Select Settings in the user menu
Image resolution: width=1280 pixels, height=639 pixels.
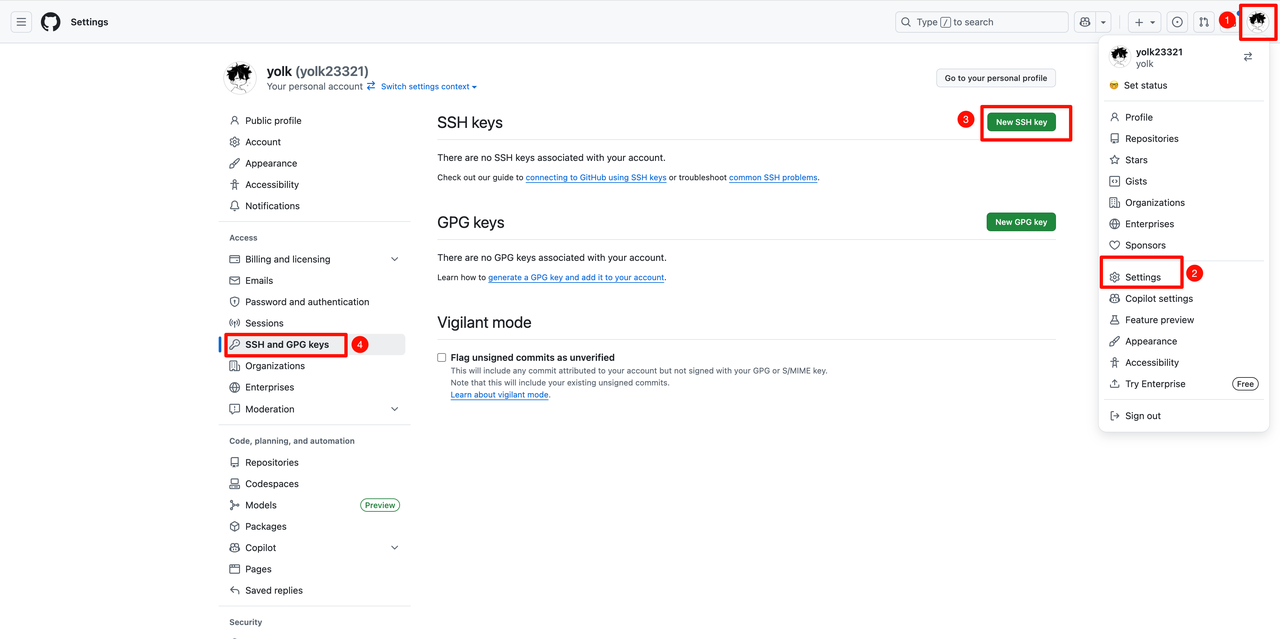[x=1143, y=277]
